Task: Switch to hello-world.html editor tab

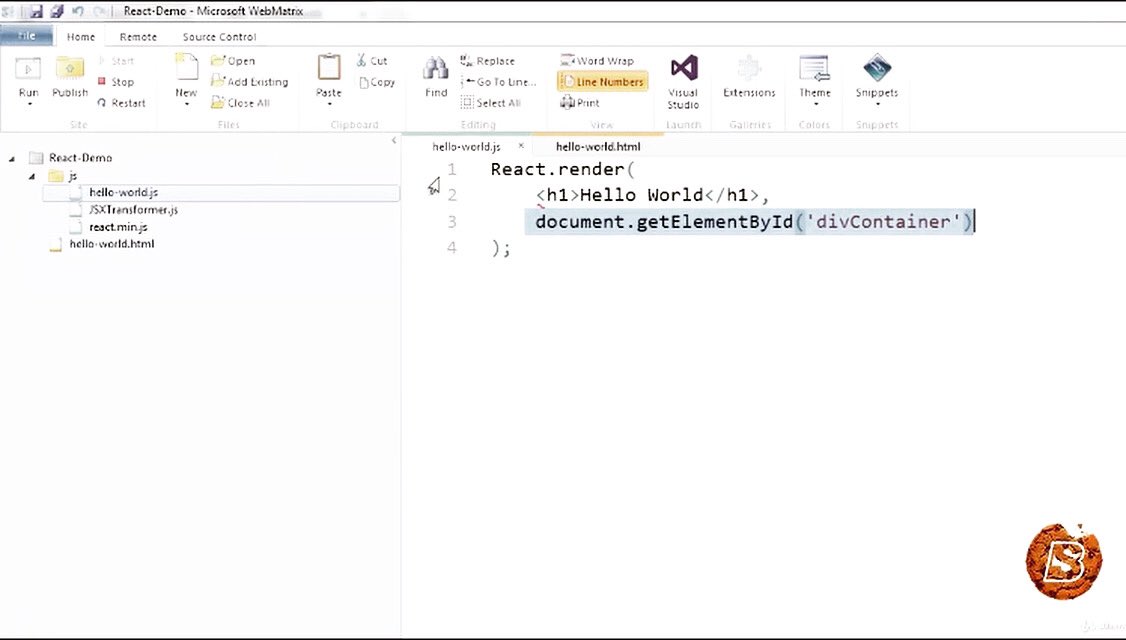Action: click(597, 147)
